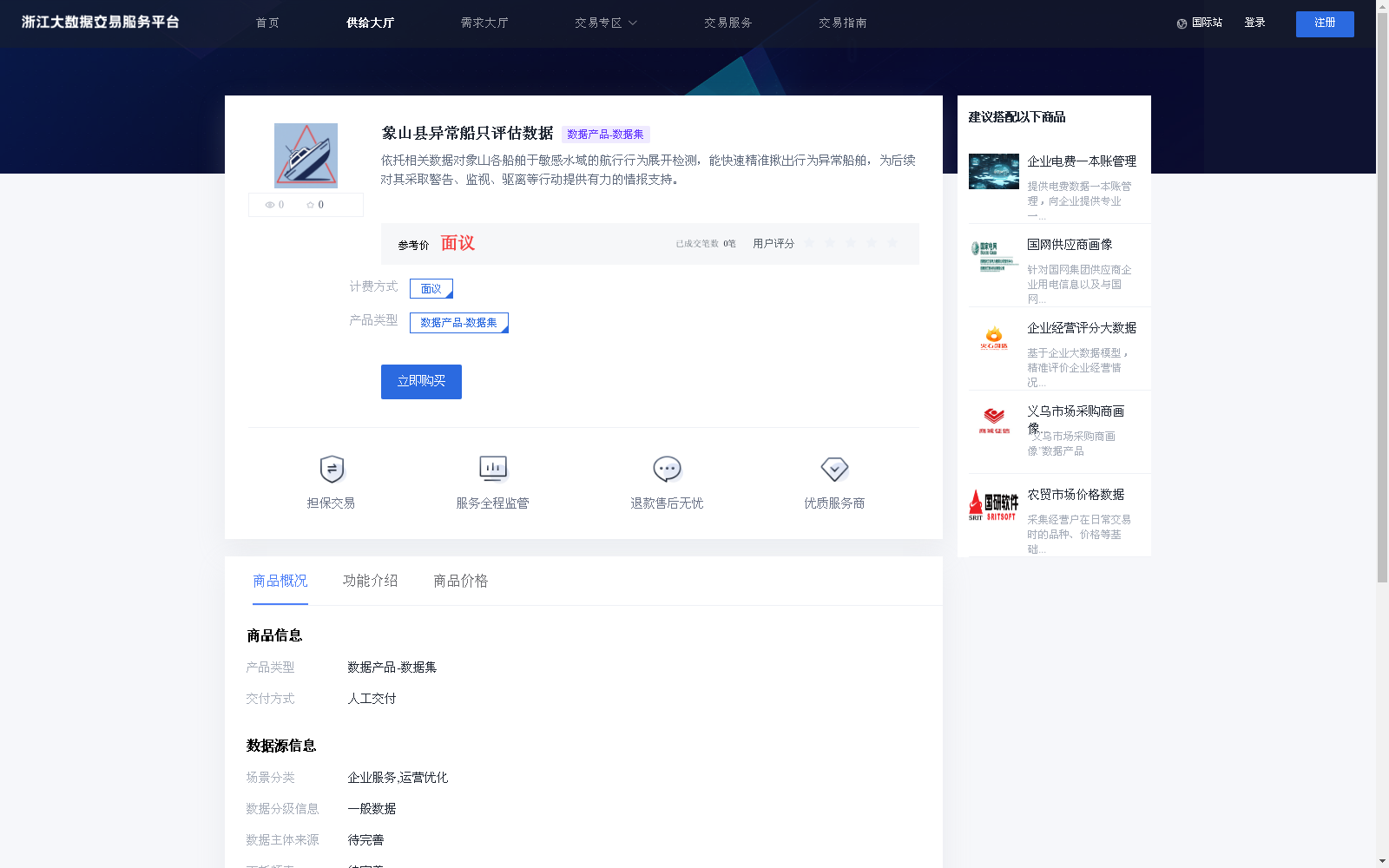This screenshot has width=1389, height=868.
Task: Click the 注册 button
Action: [x=1325, y=24]
